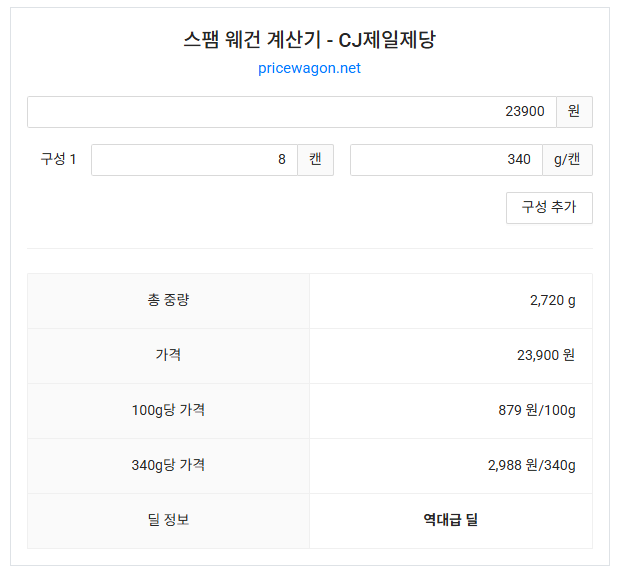Click the 역대급 딜 deal rating text

(450, 520)
